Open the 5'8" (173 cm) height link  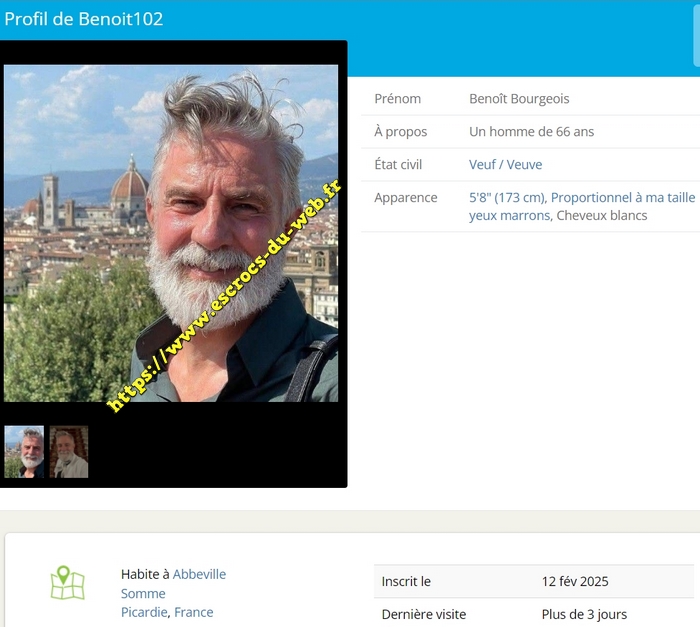point(506,197)
